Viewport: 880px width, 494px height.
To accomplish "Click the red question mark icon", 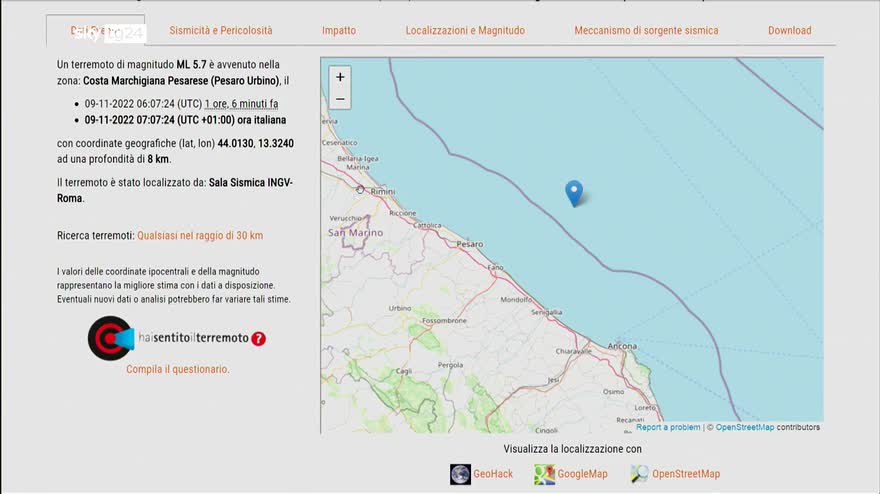I will 258,339.
